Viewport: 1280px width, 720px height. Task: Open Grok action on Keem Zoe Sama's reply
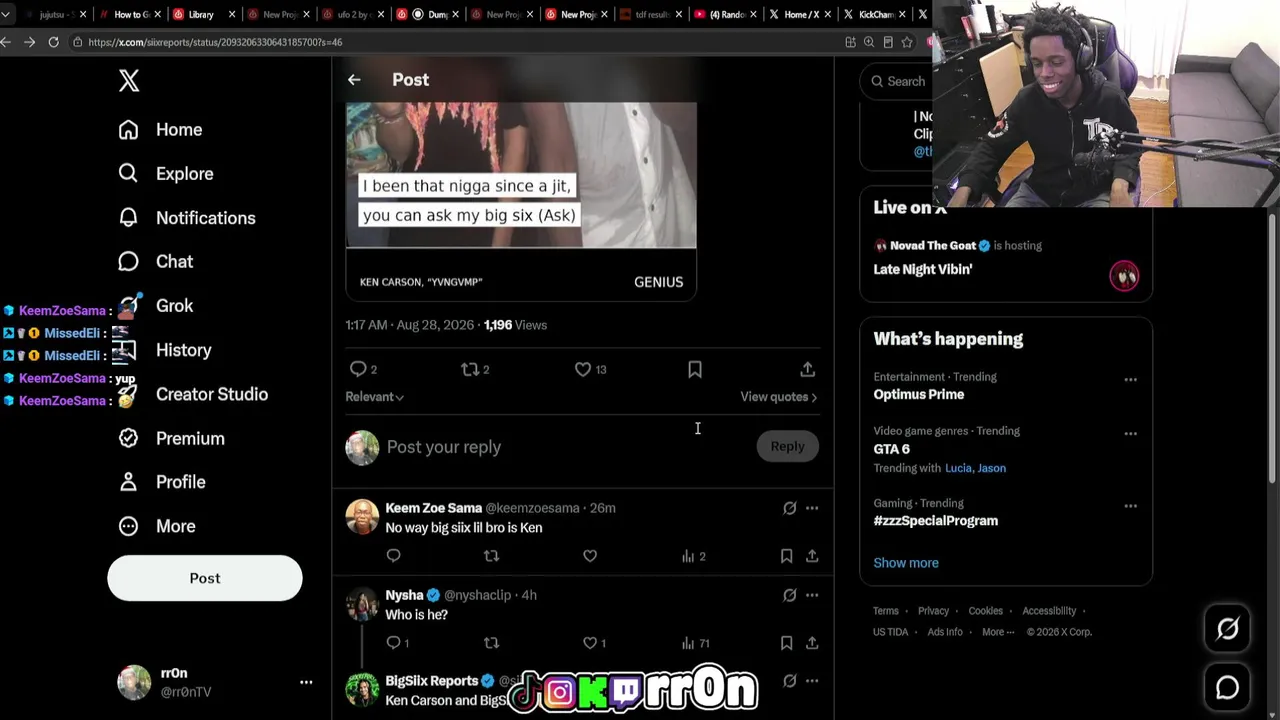[790, 508]
